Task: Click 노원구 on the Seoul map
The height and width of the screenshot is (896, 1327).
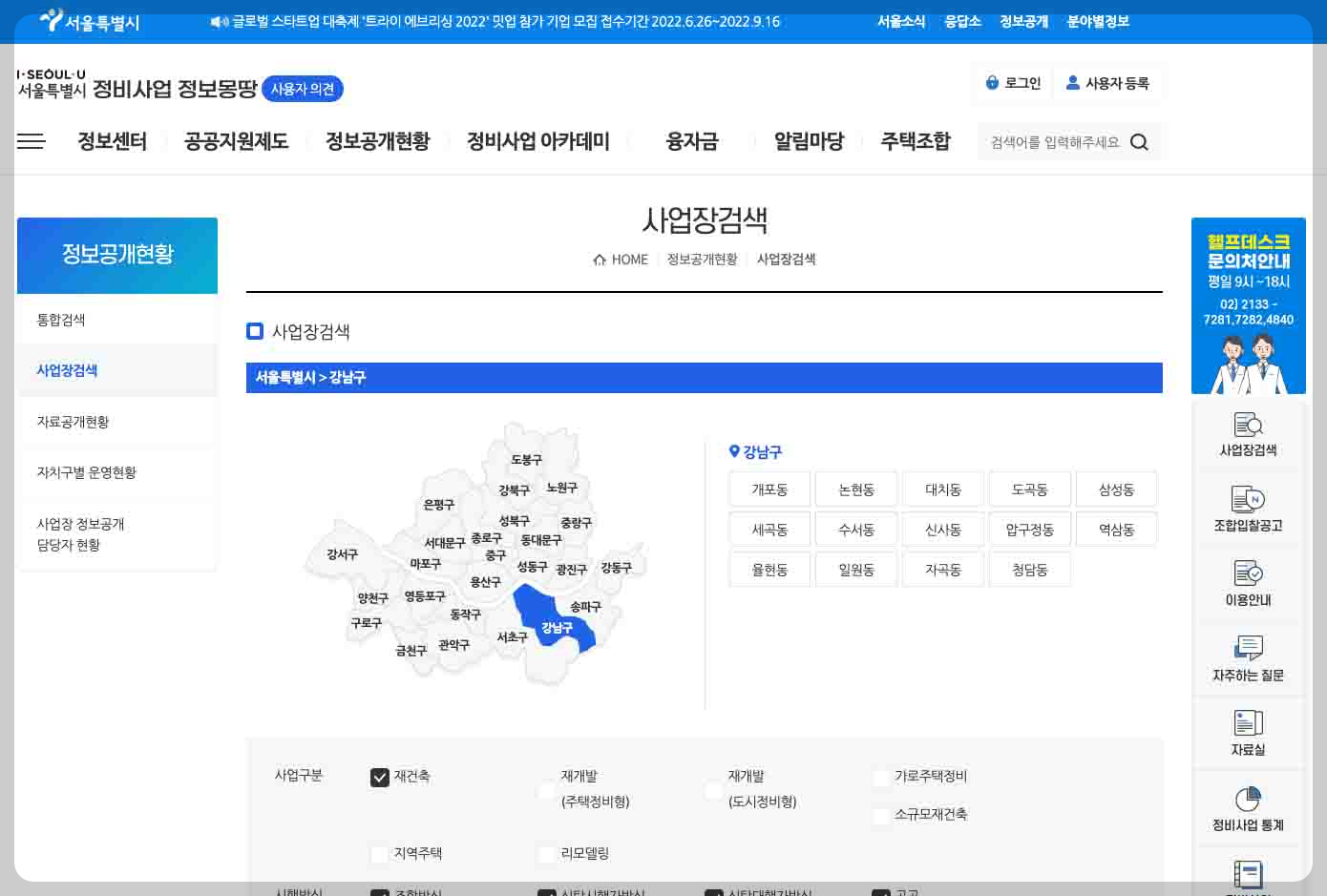Action: coord(561,488)
